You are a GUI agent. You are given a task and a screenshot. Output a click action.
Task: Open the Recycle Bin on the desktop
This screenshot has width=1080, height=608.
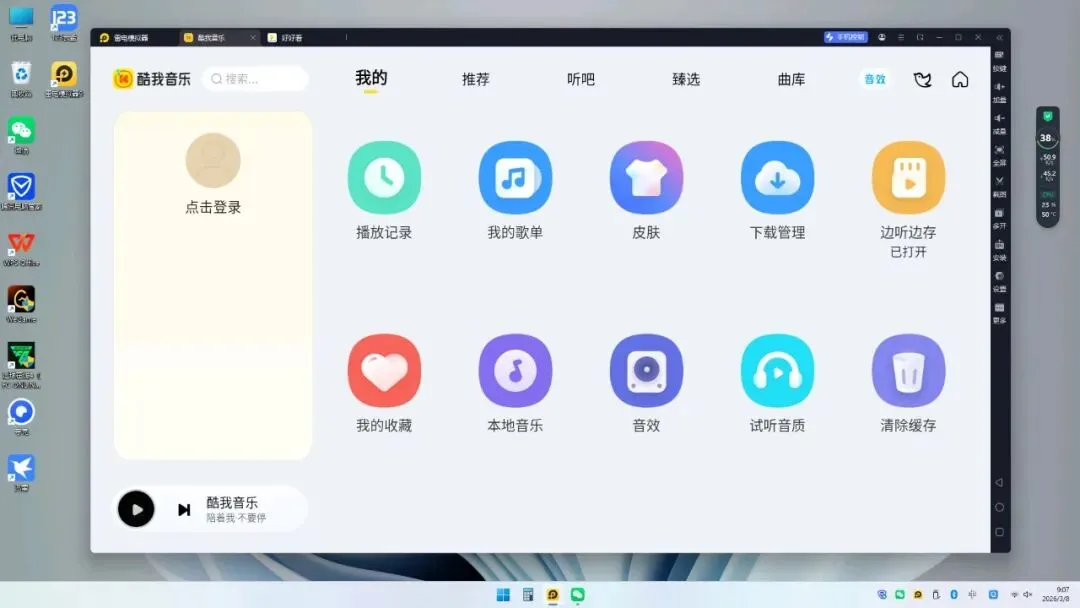pos(21,78)
